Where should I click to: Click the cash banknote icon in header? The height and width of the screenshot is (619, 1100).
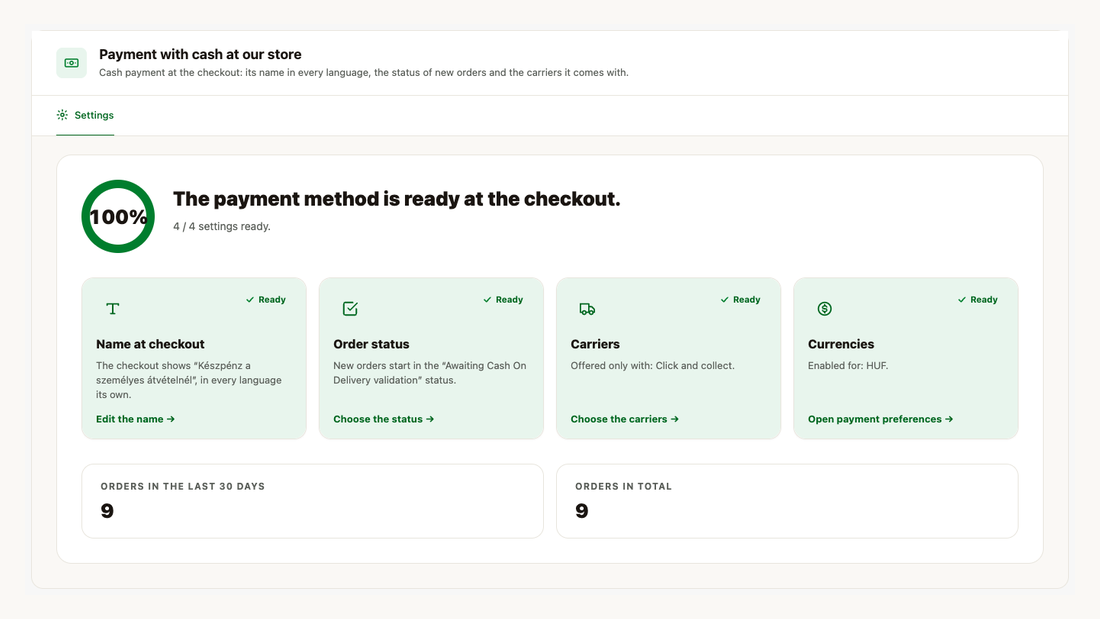click(x=72, y=63)
